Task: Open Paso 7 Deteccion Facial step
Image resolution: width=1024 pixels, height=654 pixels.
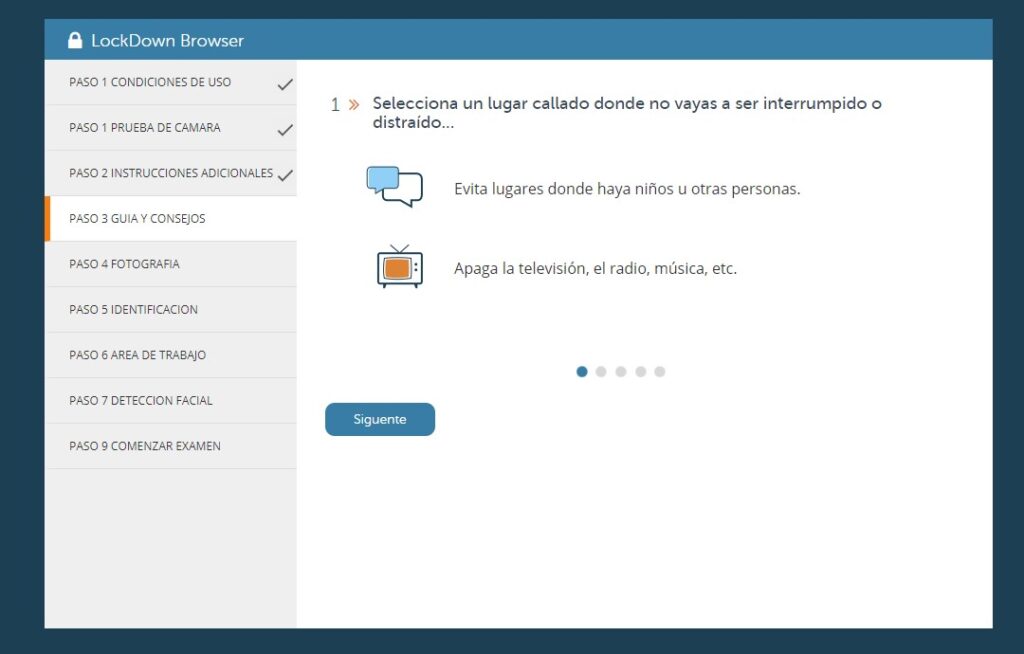Action: (x=140, y=401)
